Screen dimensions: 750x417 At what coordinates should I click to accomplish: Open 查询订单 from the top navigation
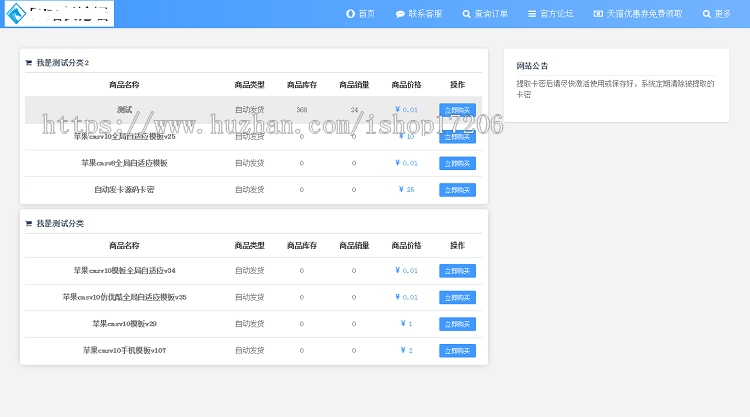click(491, 14)
